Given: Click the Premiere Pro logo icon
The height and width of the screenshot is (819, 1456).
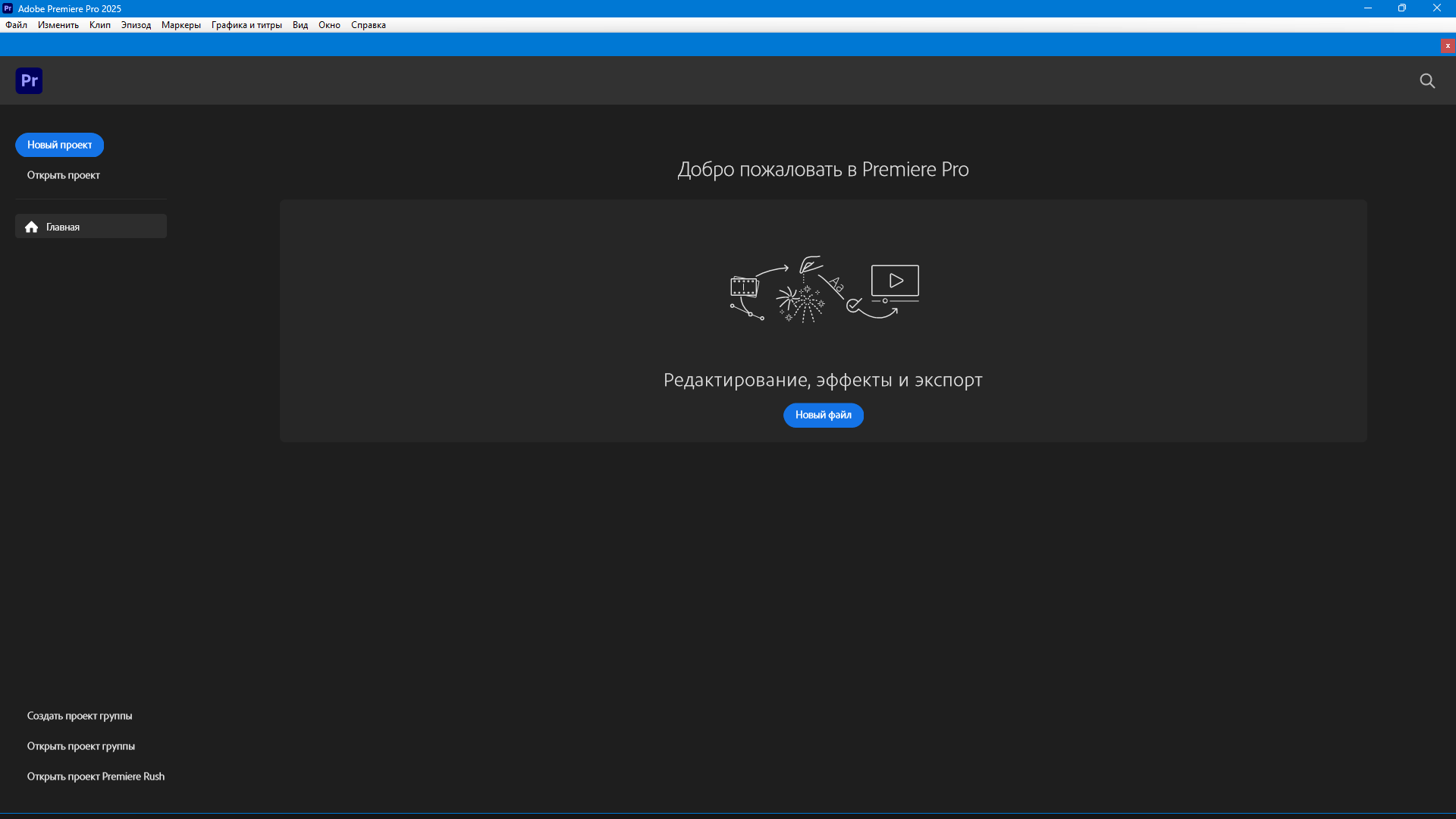Looking at the screenshot, I should [29, 80].
